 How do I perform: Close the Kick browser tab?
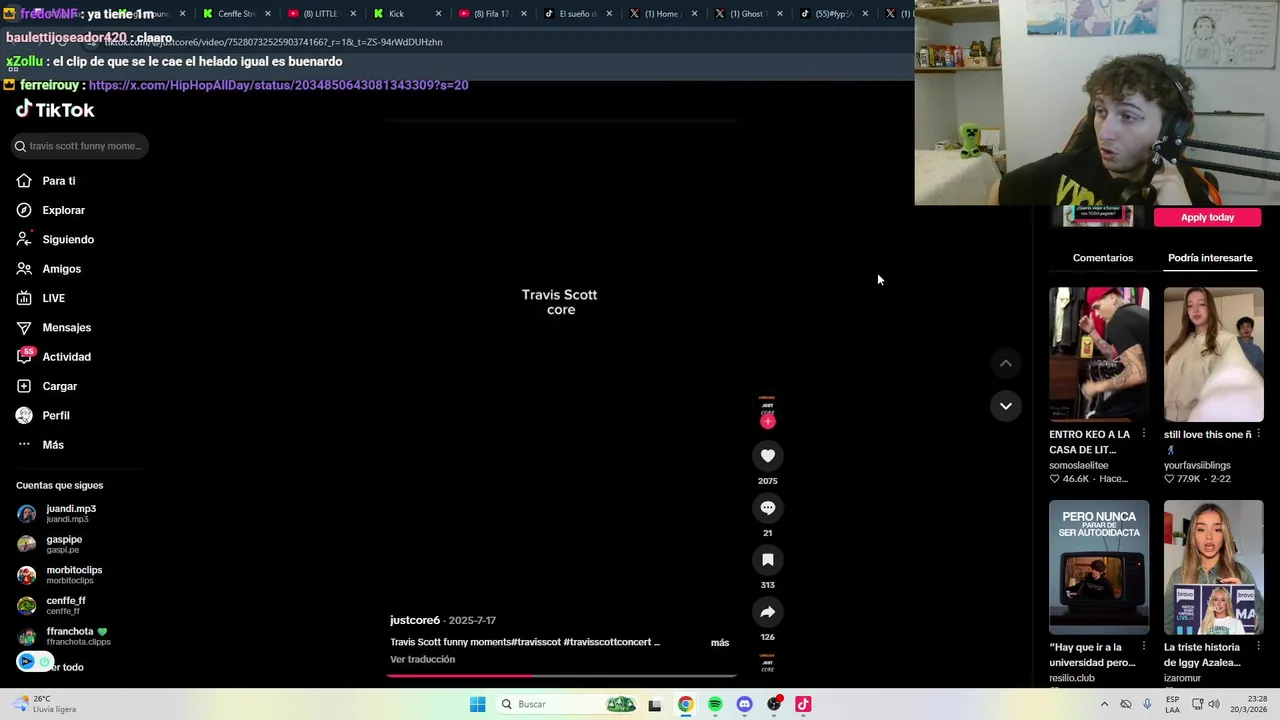(x=438, y=14)
